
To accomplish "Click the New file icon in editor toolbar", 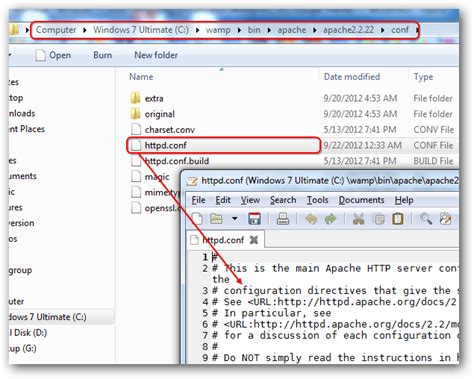I will point(197,219).
